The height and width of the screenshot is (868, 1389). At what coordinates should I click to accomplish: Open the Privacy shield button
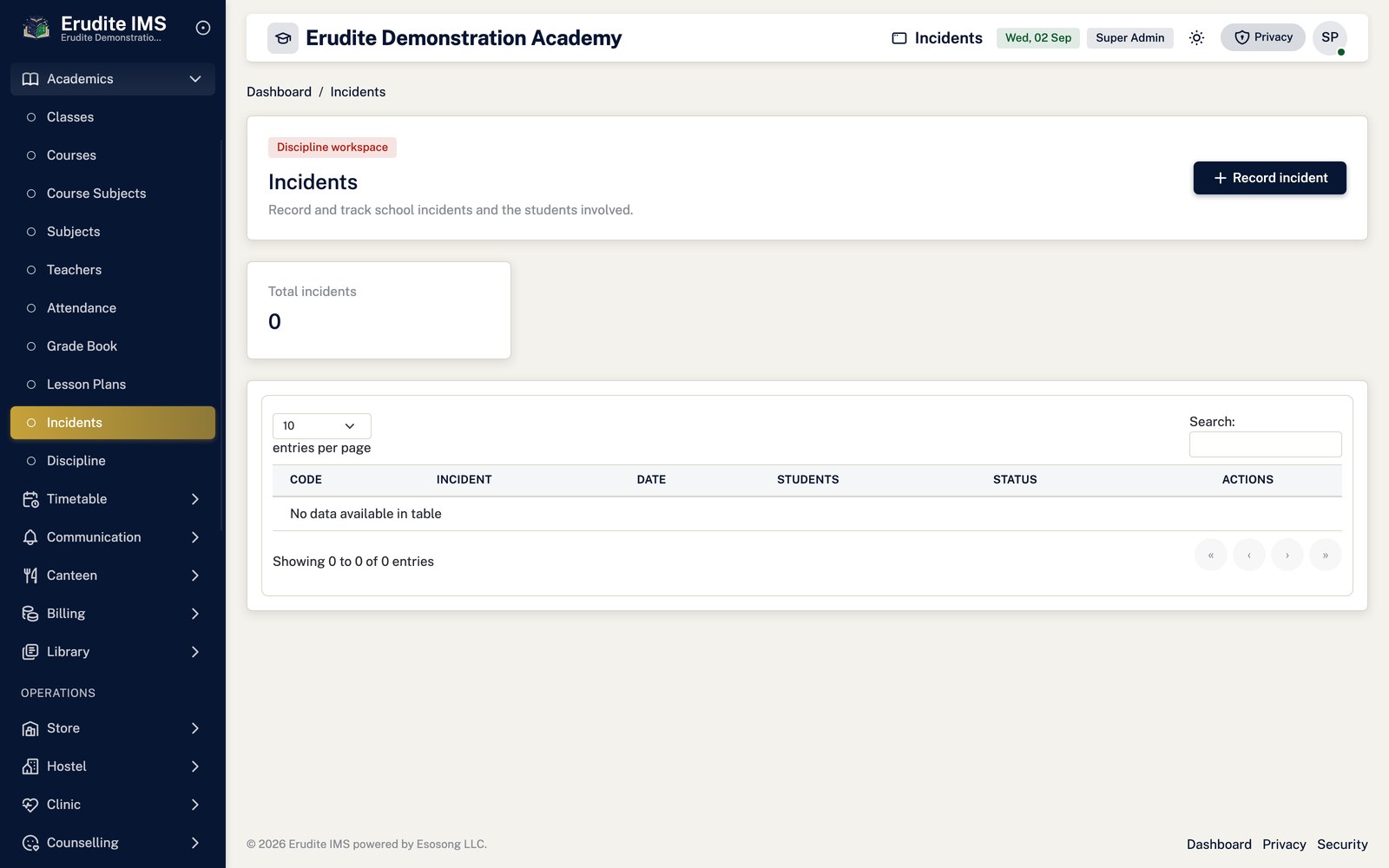(1263, 37)
